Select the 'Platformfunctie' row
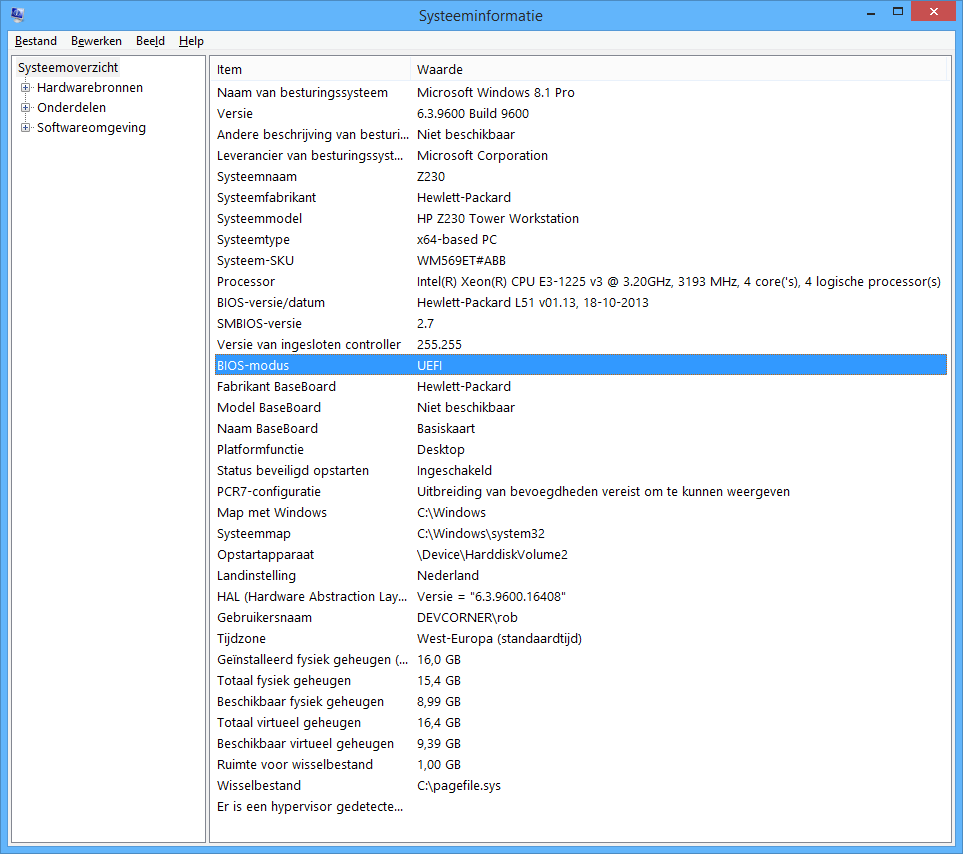This screenshot has height=854, width=963. coord(580,449)
